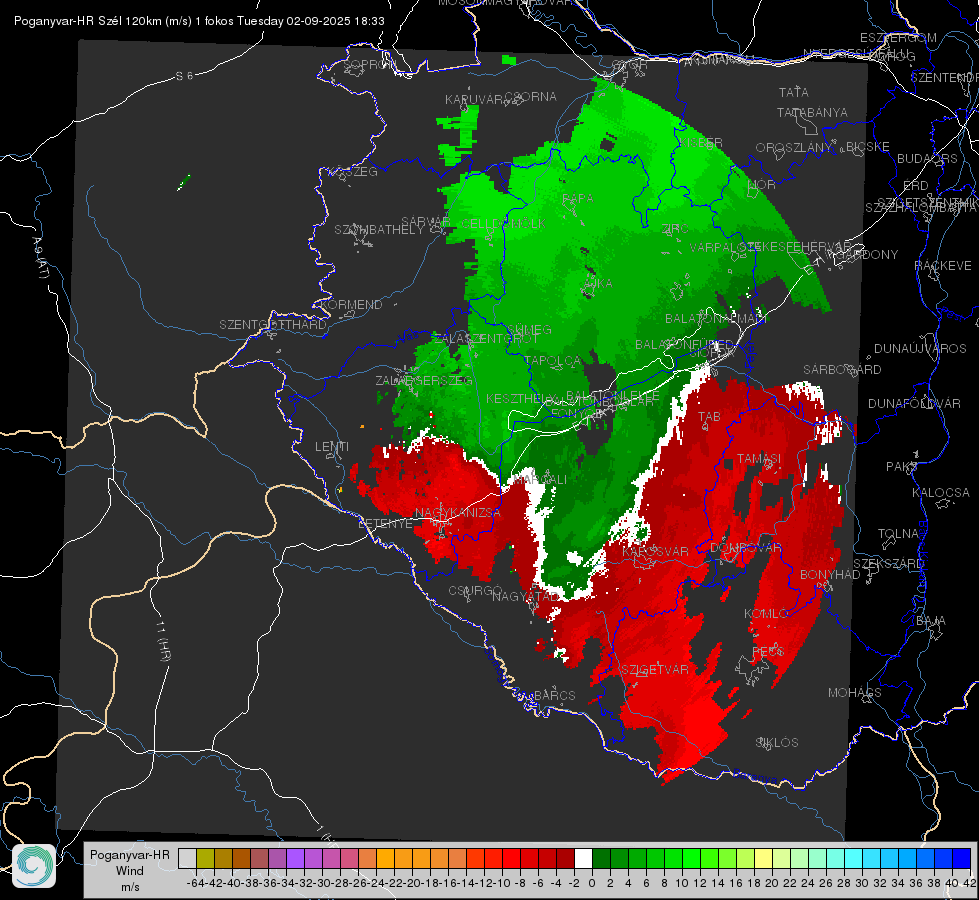Screen dimensions: 979x900
Task: Choose the dark blue swatch at legend end
Action: (962, 858)
